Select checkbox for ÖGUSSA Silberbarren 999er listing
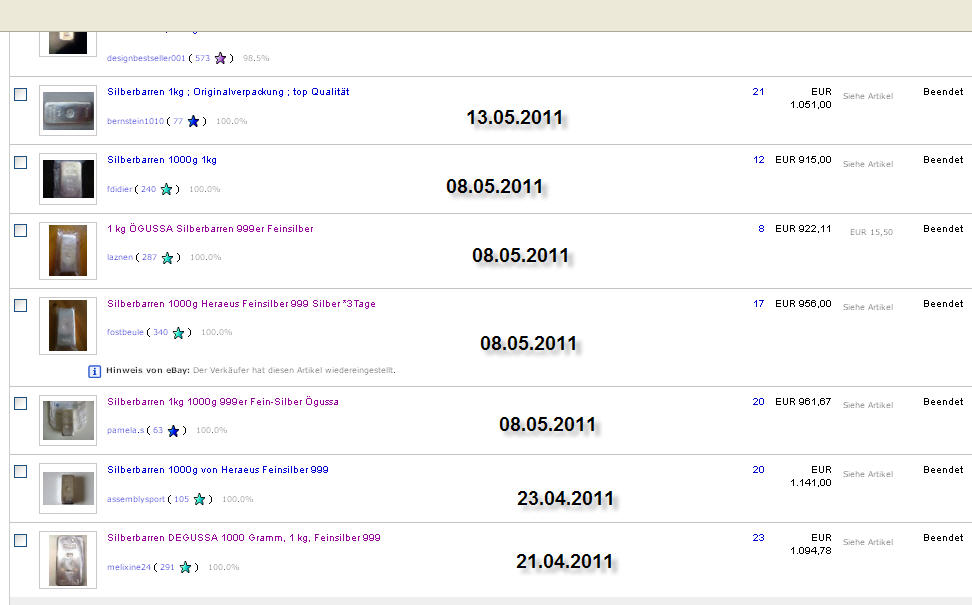Viewport: 972px width, 605px height. coord(20,231)
